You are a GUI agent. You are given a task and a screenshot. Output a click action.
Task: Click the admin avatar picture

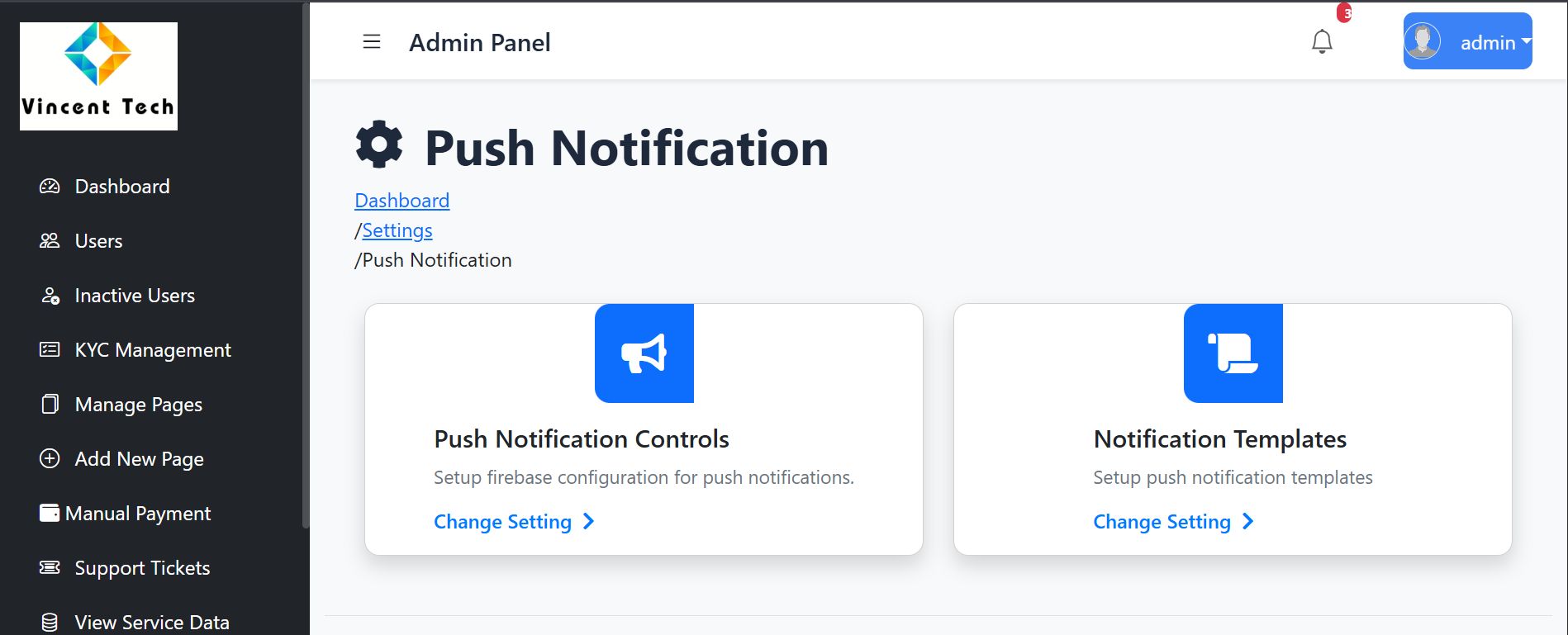click(x=1423, y=41)
